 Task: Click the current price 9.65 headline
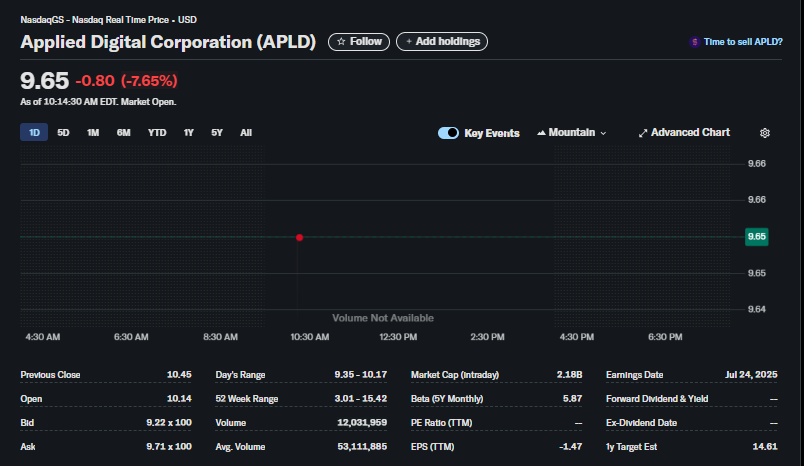[x=44, y=80]
